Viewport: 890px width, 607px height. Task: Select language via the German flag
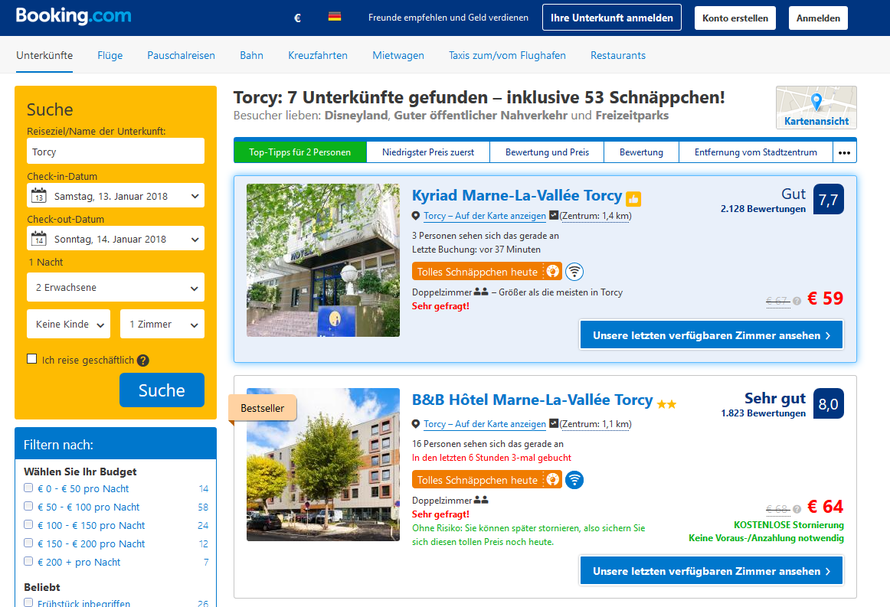click(335, 17)
